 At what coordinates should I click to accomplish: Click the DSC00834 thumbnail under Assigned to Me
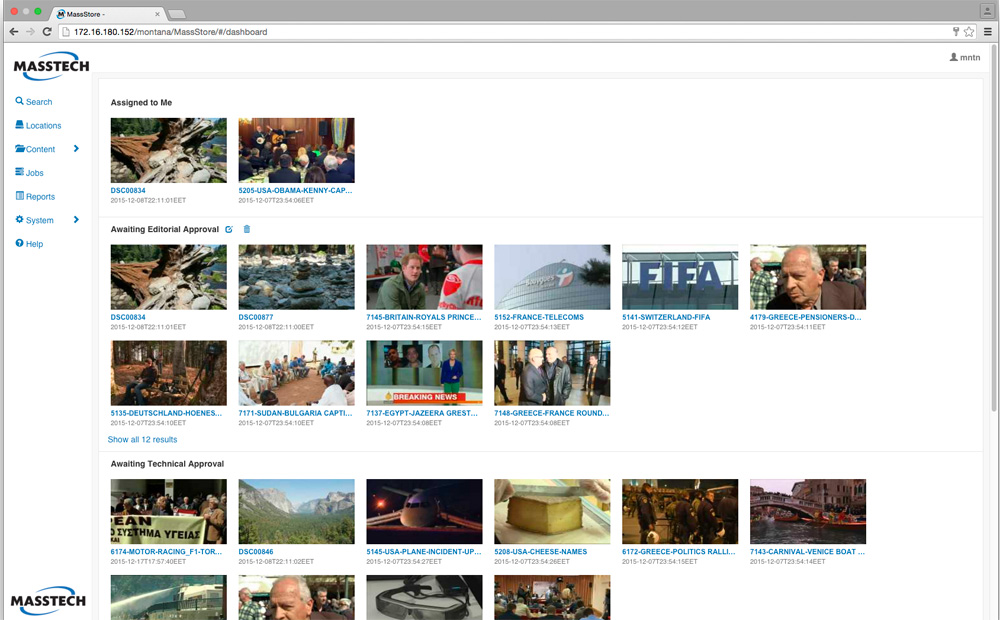click(x=168, y=150)
